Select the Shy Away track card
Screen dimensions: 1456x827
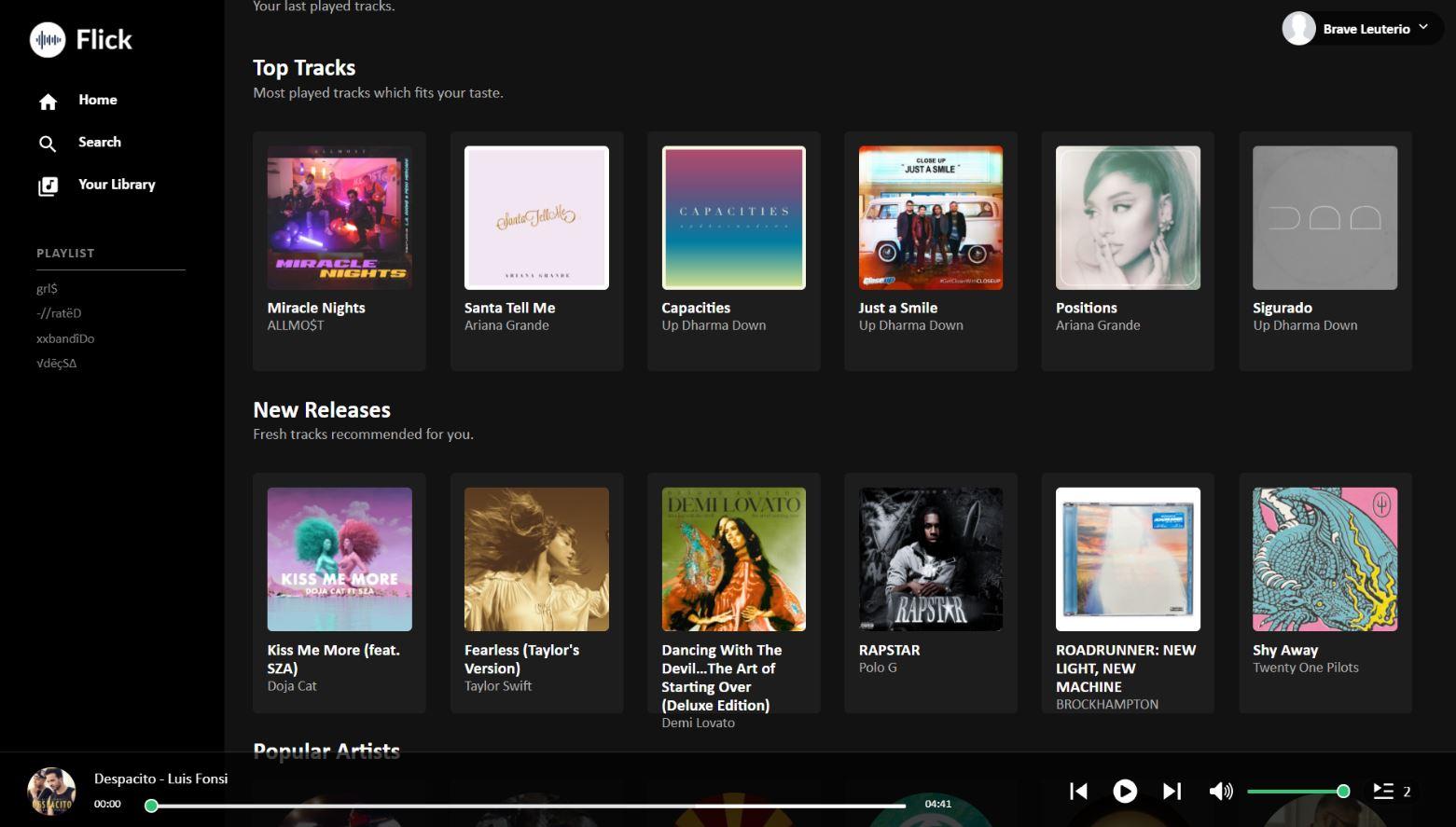point(1324,592)
